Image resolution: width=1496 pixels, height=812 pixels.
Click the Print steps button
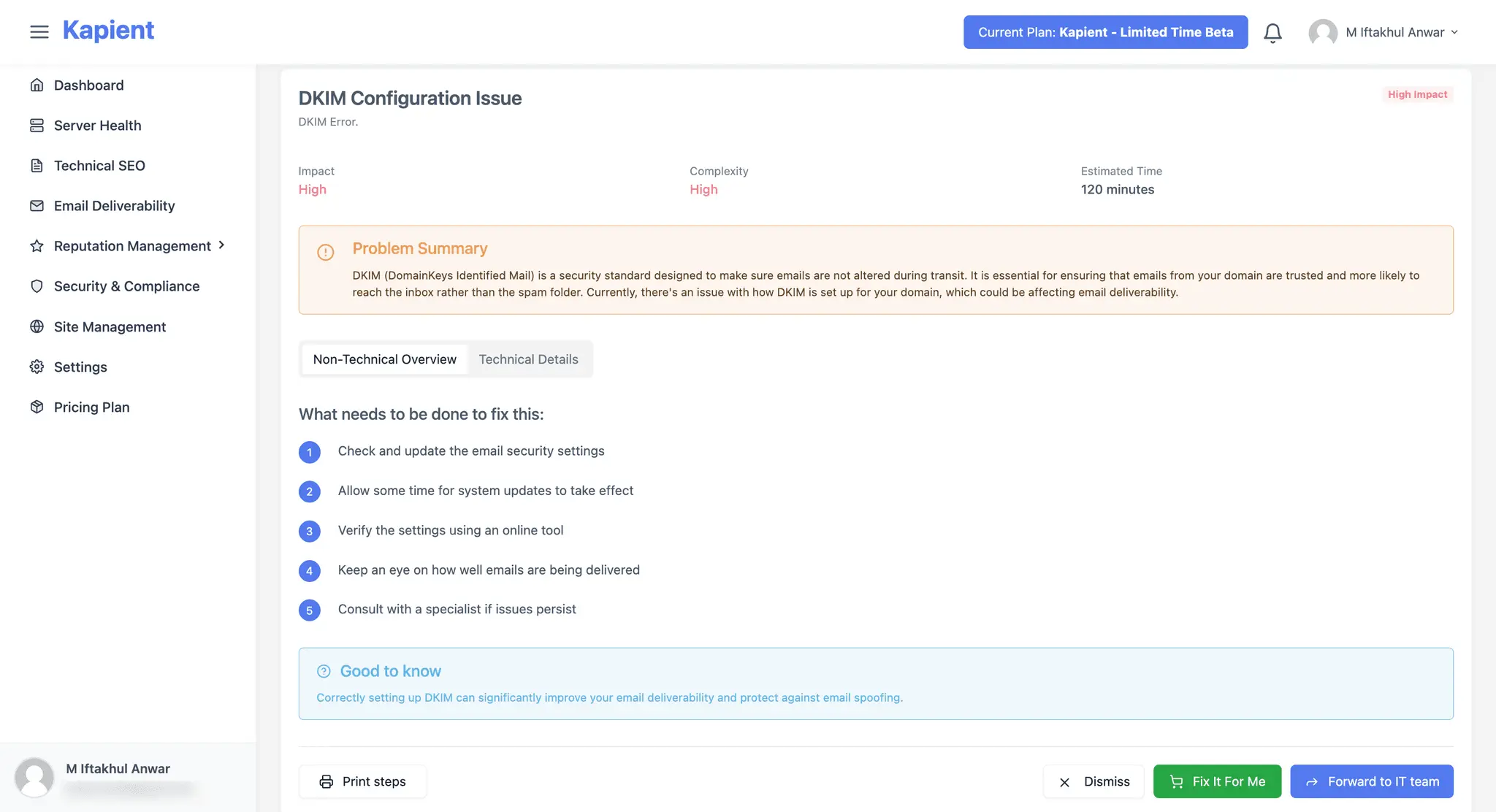click(362, 781)
